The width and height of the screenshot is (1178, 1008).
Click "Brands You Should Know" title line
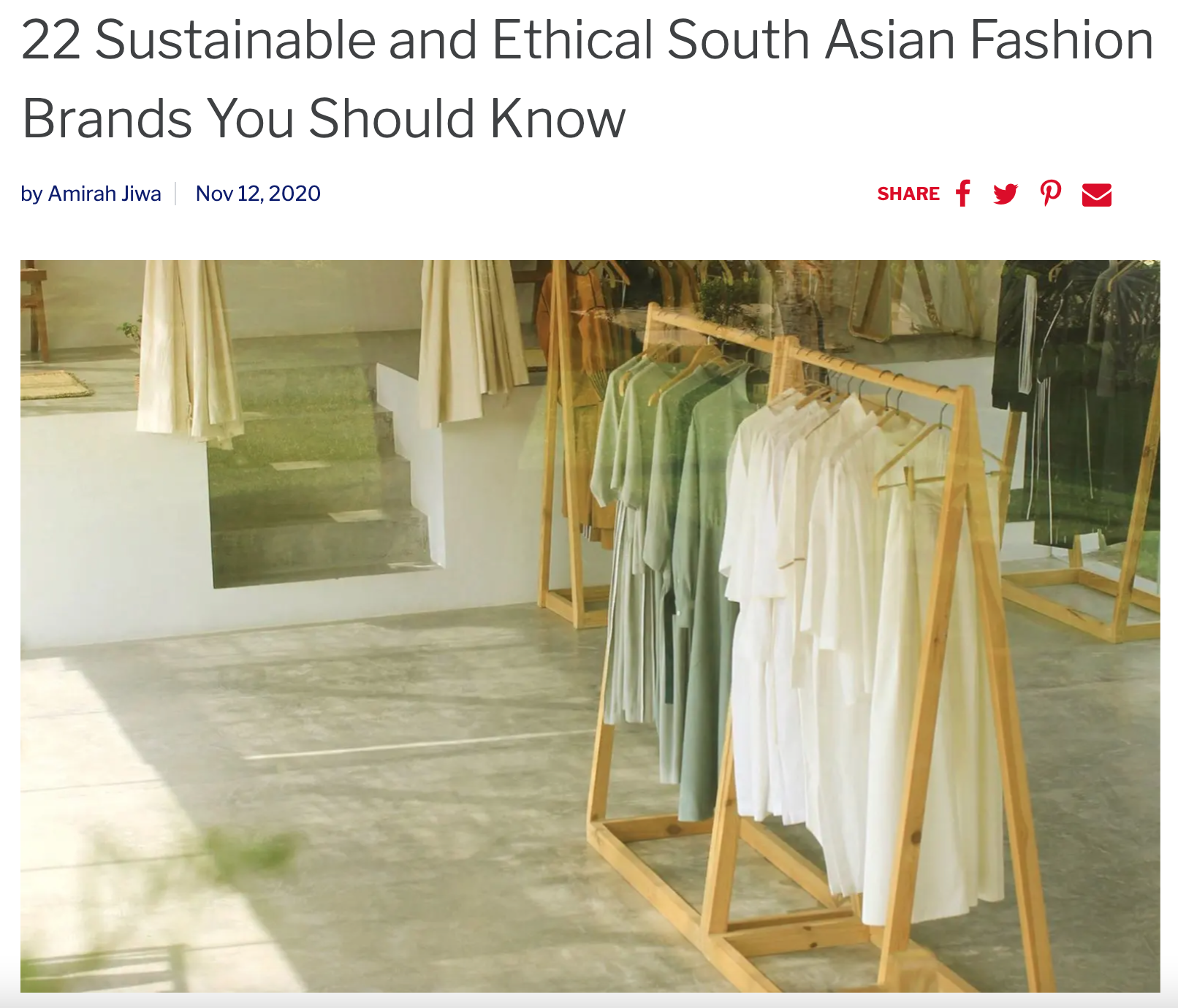324,118
